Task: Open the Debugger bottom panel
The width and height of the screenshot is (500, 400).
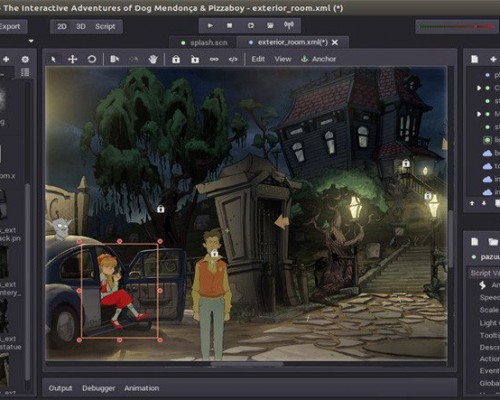Action: (x=99, y=388)
